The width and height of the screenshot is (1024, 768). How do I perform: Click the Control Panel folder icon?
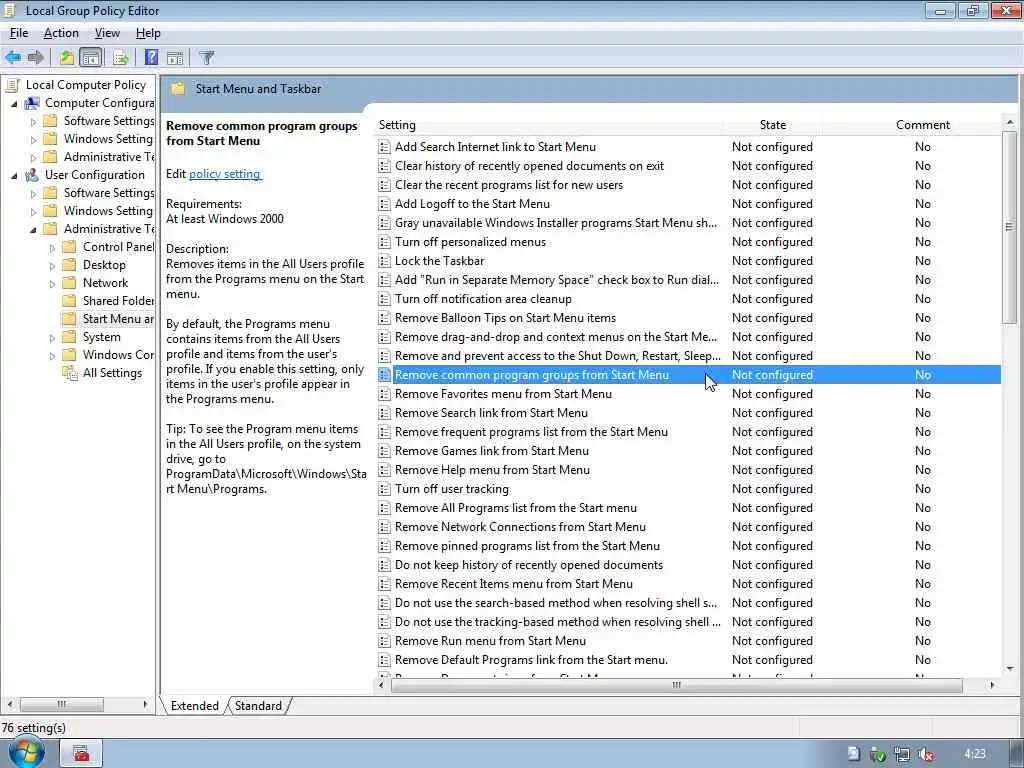click(69, 247)
